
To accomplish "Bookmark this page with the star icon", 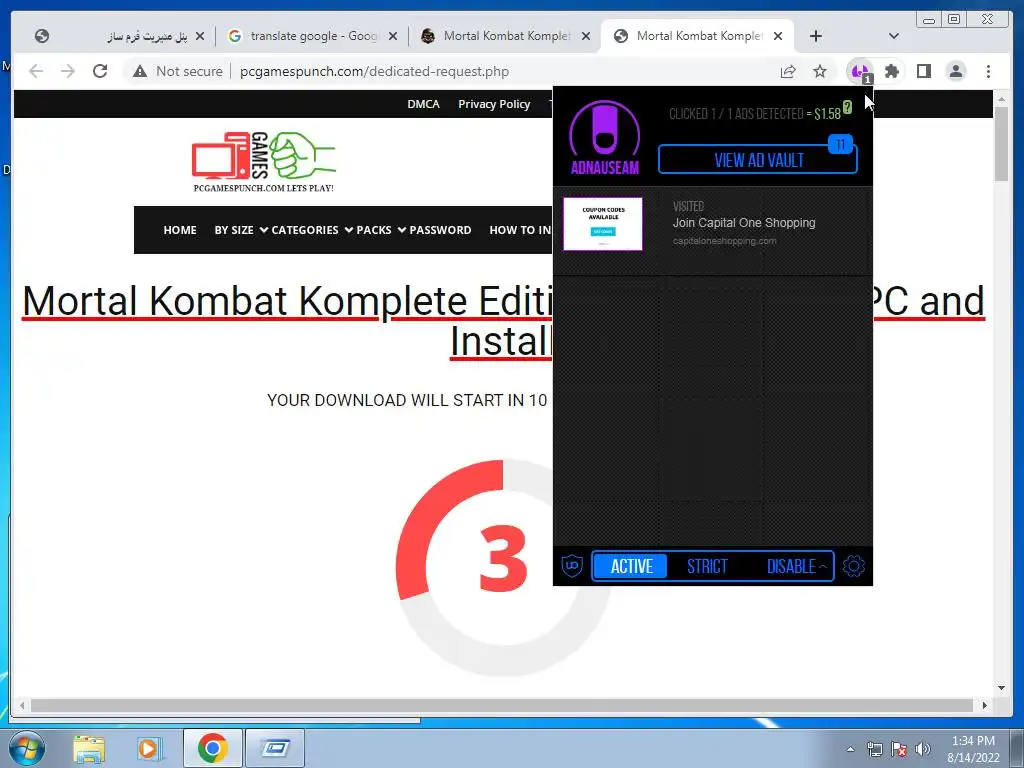I will click(820, 71).
